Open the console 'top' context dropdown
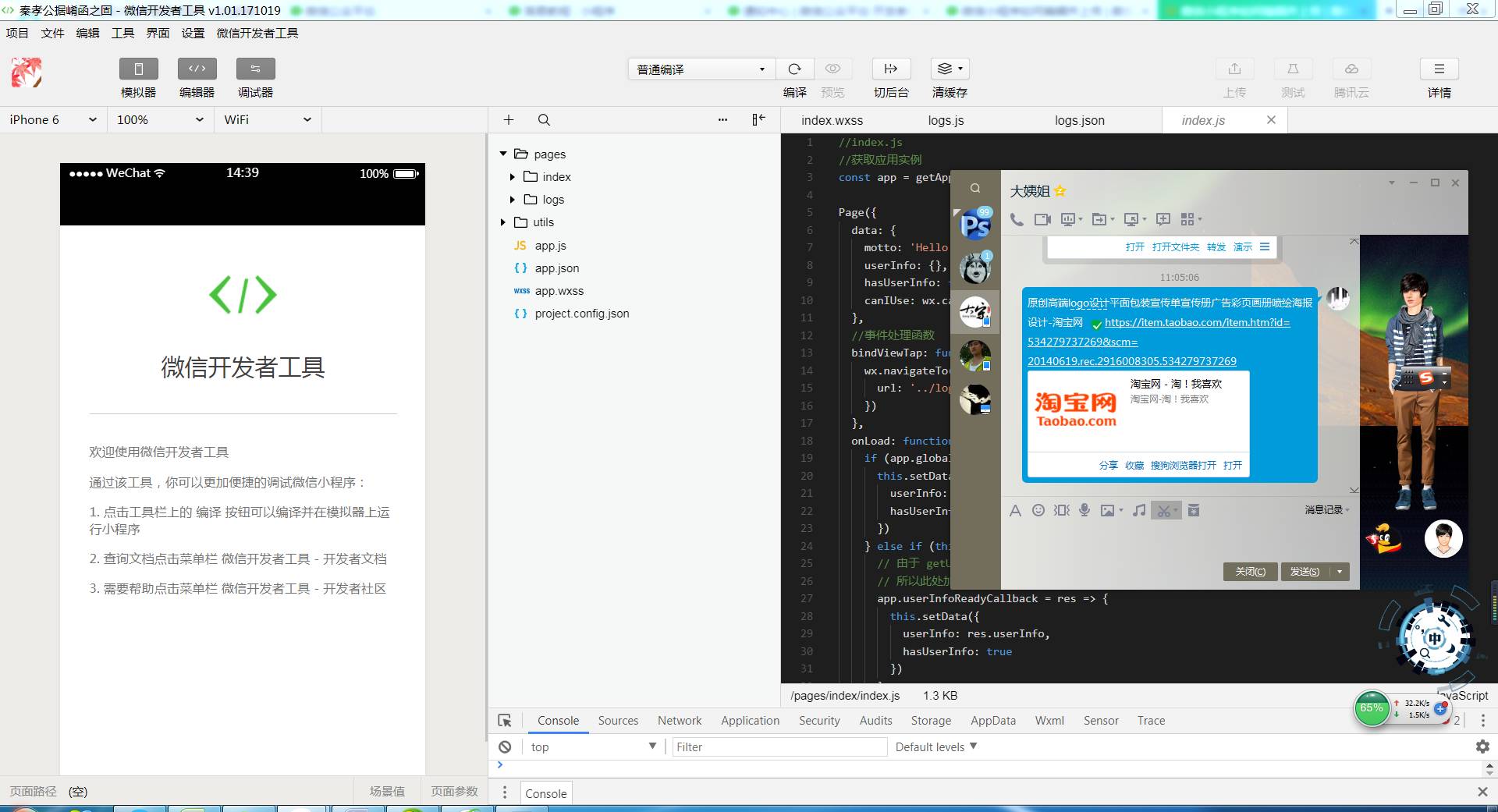The image size is (1498, 812). [593, 746]
